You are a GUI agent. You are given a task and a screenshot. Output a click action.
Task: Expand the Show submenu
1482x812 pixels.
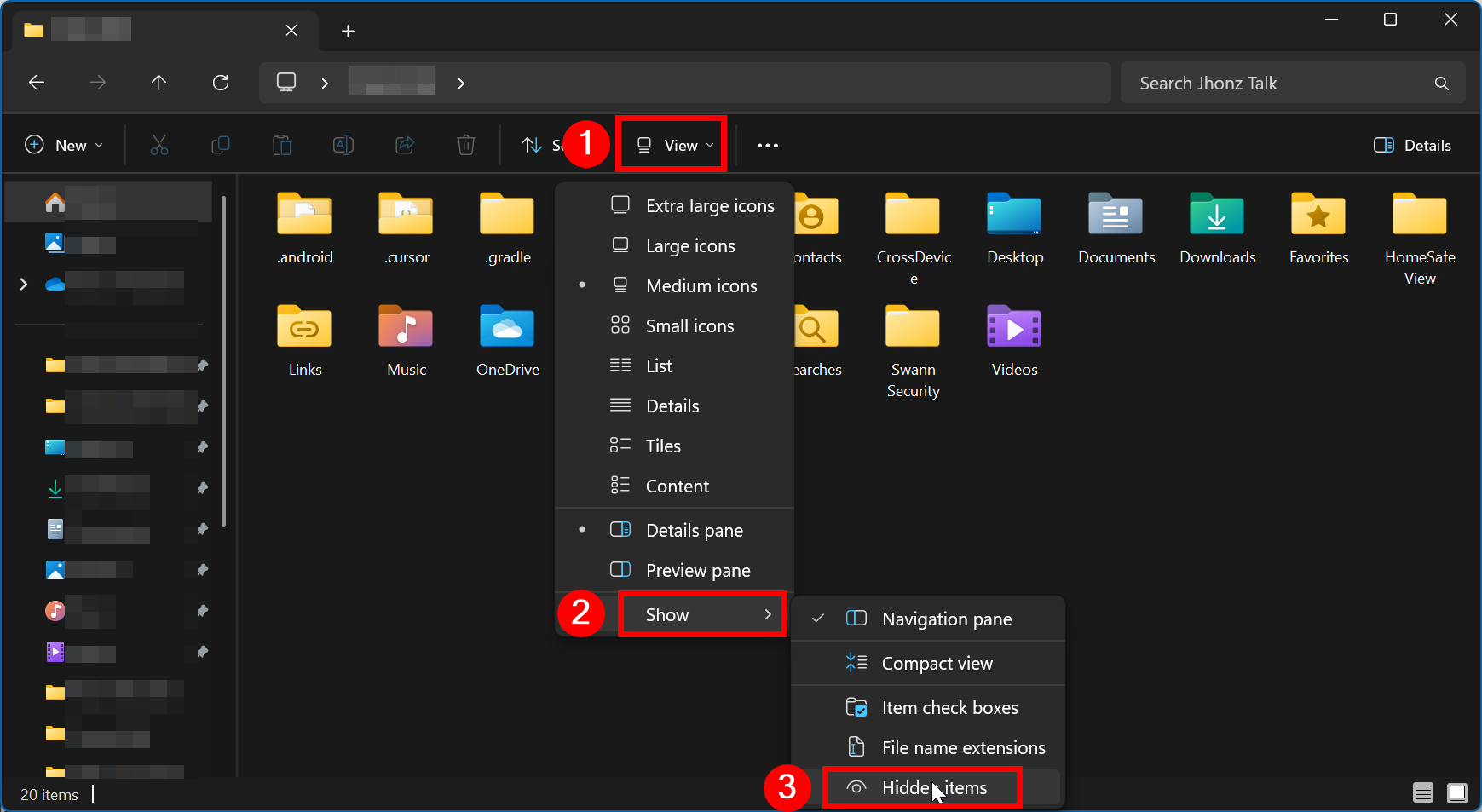(701, 615)
